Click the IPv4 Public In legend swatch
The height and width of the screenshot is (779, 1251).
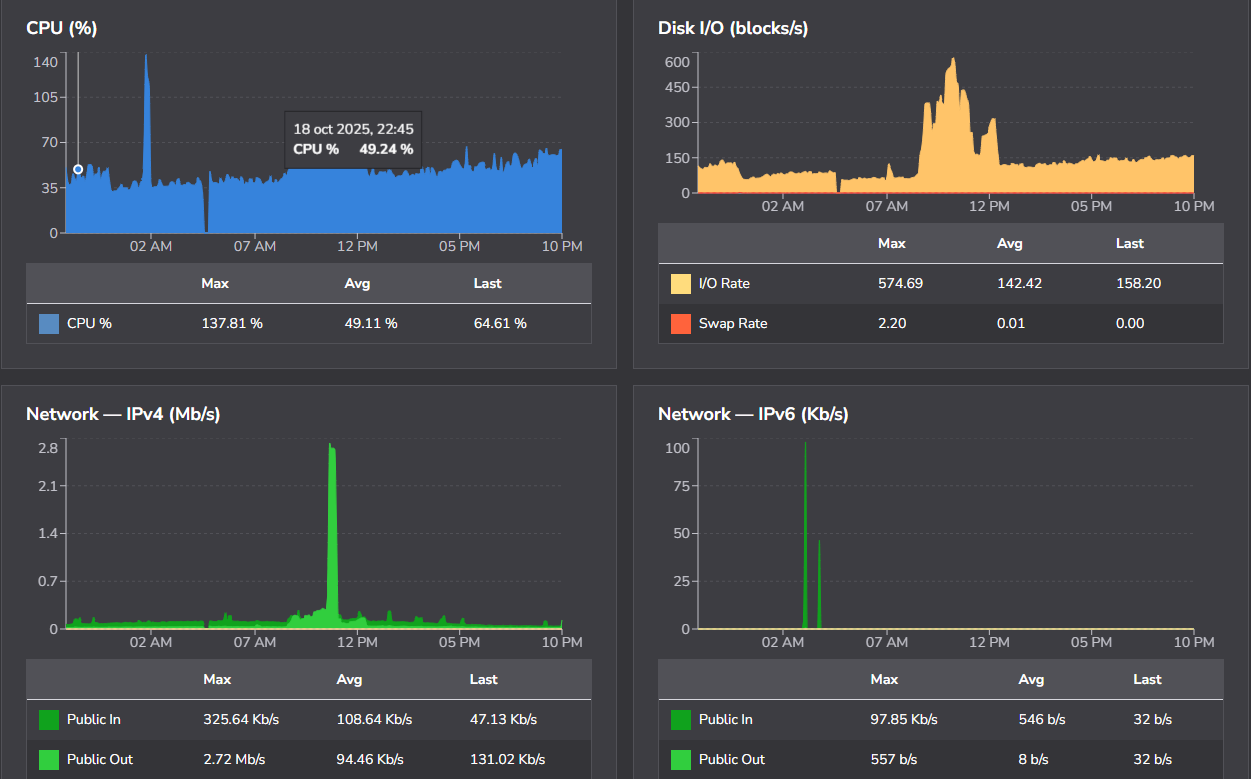[x=49, y=720]
